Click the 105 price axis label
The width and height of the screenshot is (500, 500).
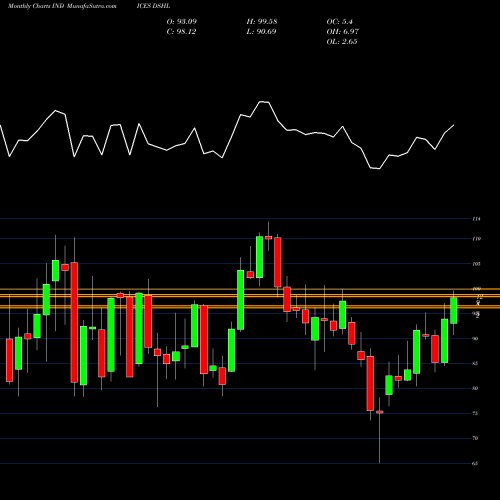(476, 264)
